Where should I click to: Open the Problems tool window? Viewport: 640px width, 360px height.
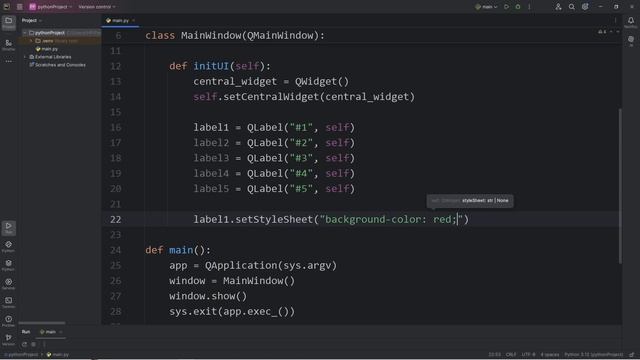coord(9,321)
